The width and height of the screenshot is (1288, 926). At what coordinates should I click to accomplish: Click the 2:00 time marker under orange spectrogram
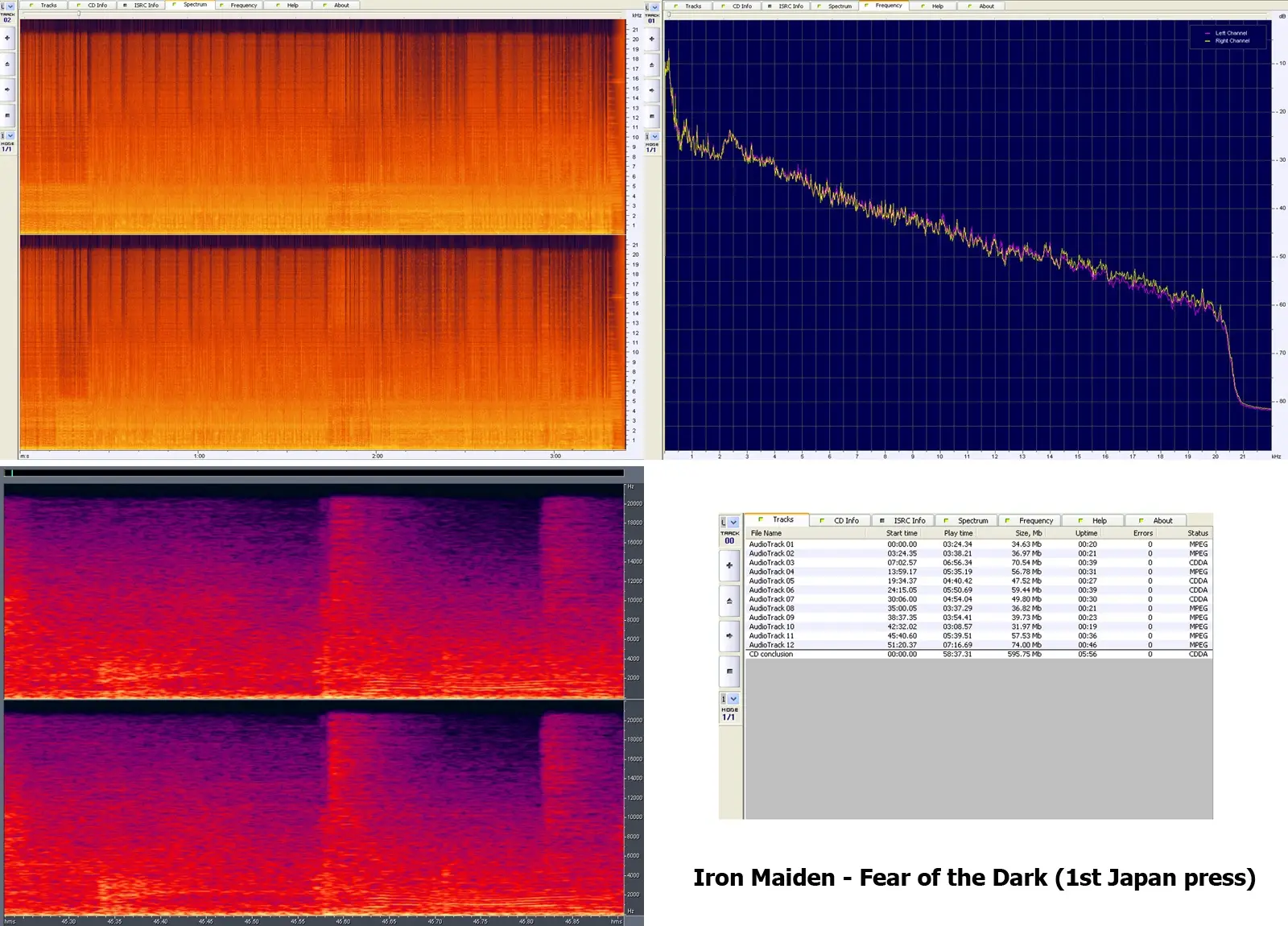click(x=378, y=456)
